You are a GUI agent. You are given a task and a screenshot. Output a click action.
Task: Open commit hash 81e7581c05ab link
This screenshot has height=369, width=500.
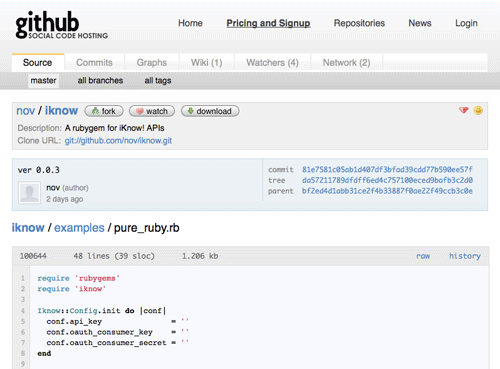[387, 170]
